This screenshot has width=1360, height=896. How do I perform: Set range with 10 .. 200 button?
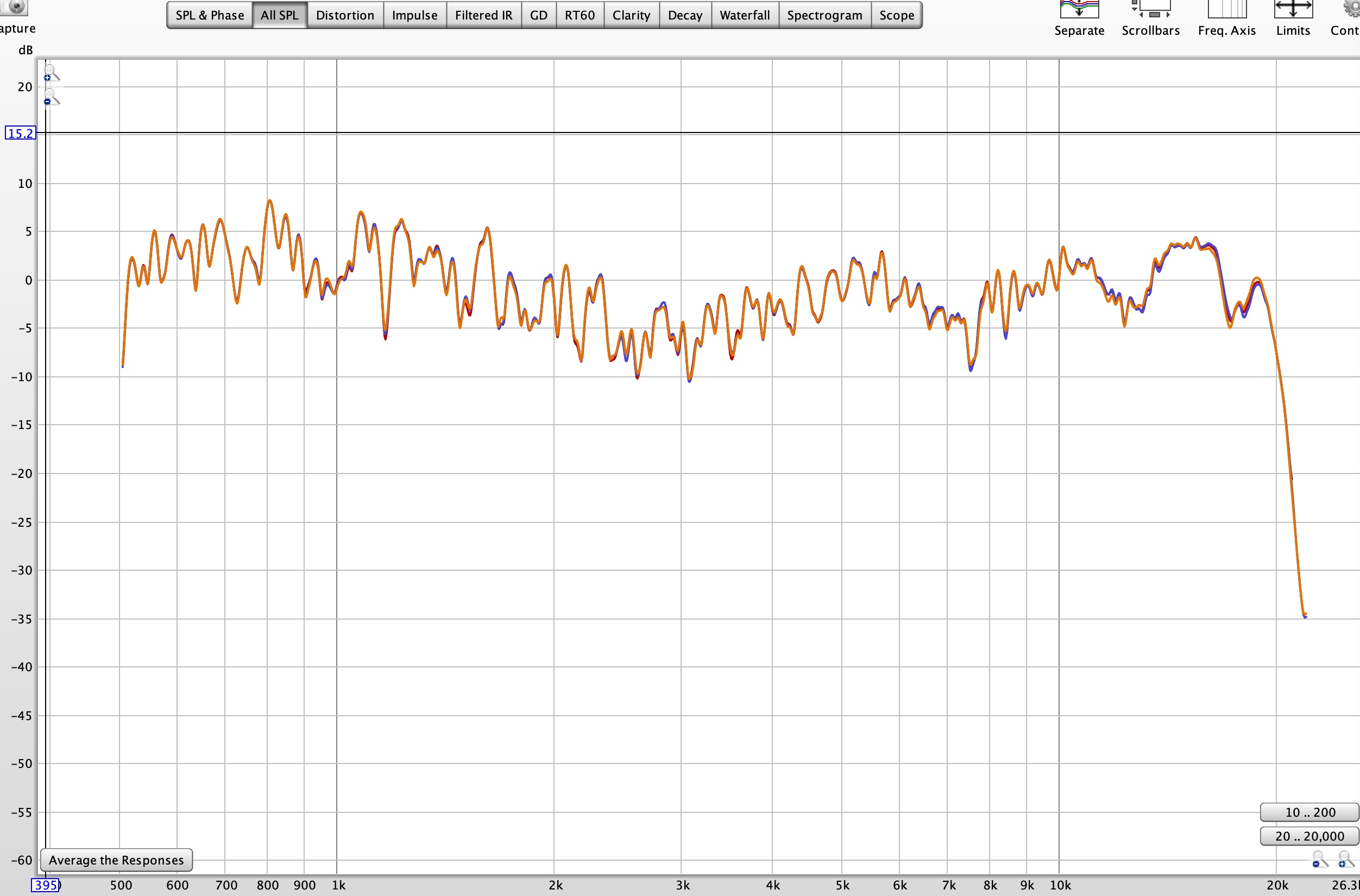tap(1309, 812)
